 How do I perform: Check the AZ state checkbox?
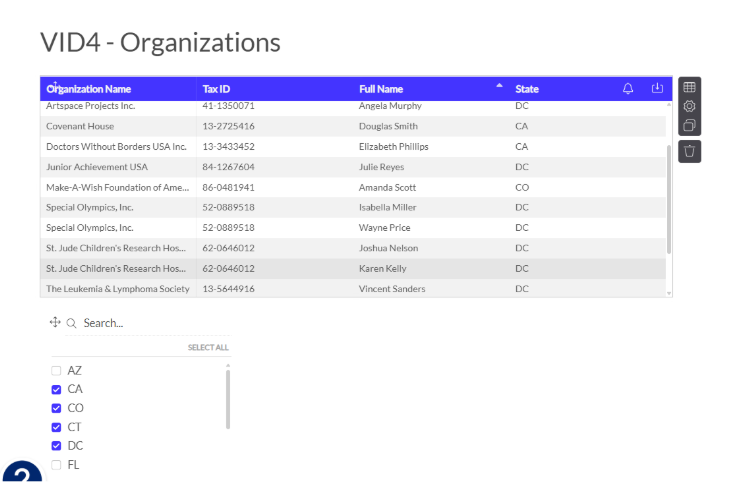click(x=56, y=371)
